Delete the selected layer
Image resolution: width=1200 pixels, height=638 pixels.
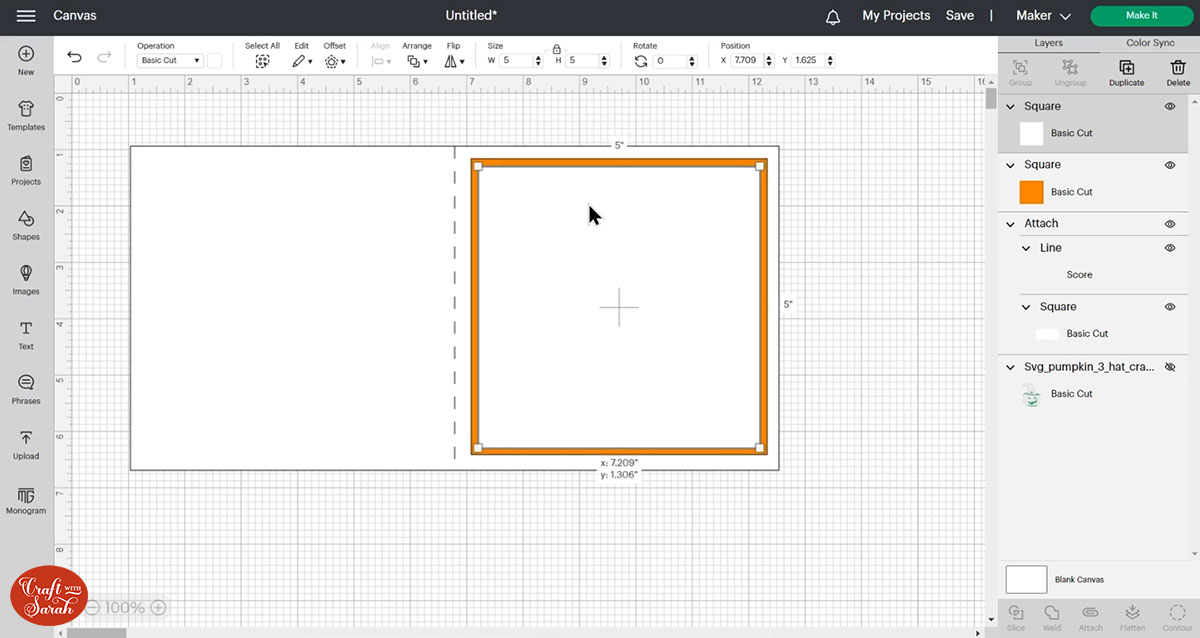point(1178,68)
